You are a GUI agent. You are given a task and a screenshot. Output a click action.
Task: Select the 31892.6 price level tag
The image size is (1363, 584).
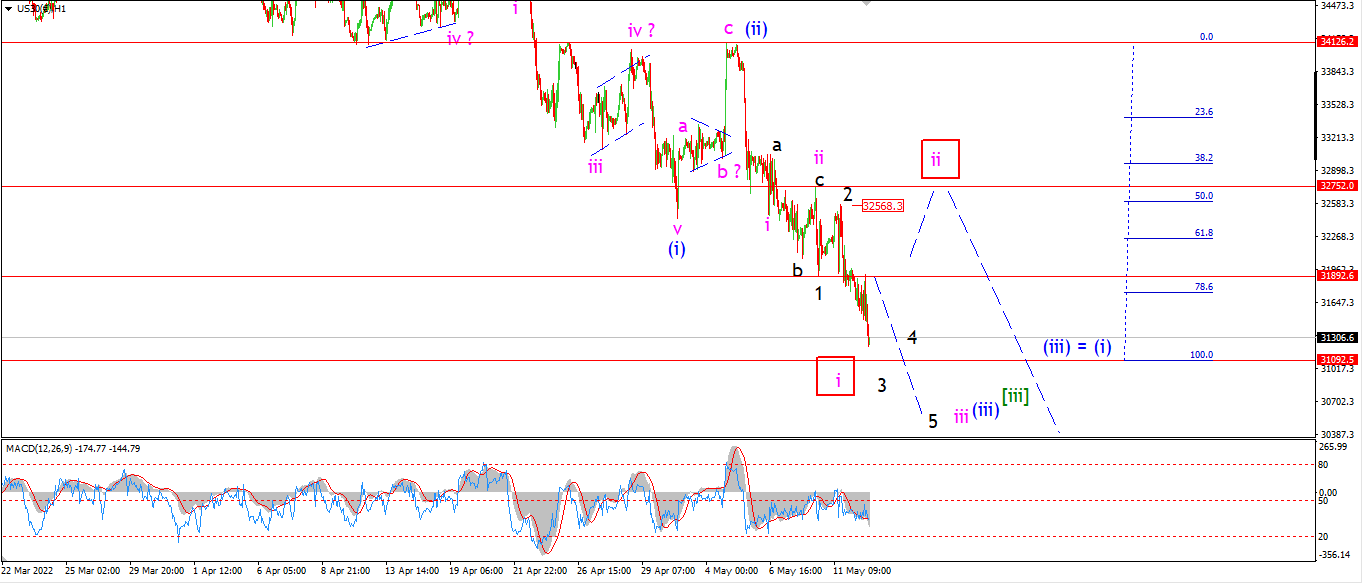[1337, 275]
